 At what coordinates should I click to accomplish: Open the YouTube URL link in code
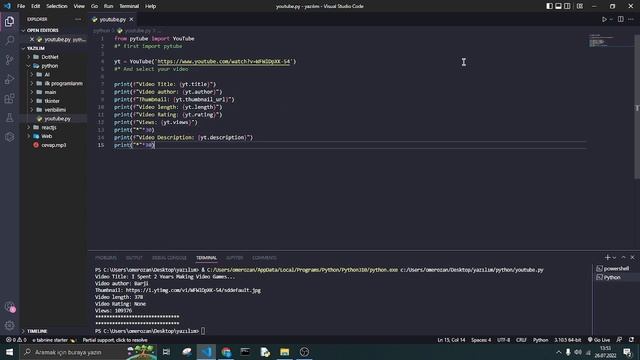click(224, 61)
